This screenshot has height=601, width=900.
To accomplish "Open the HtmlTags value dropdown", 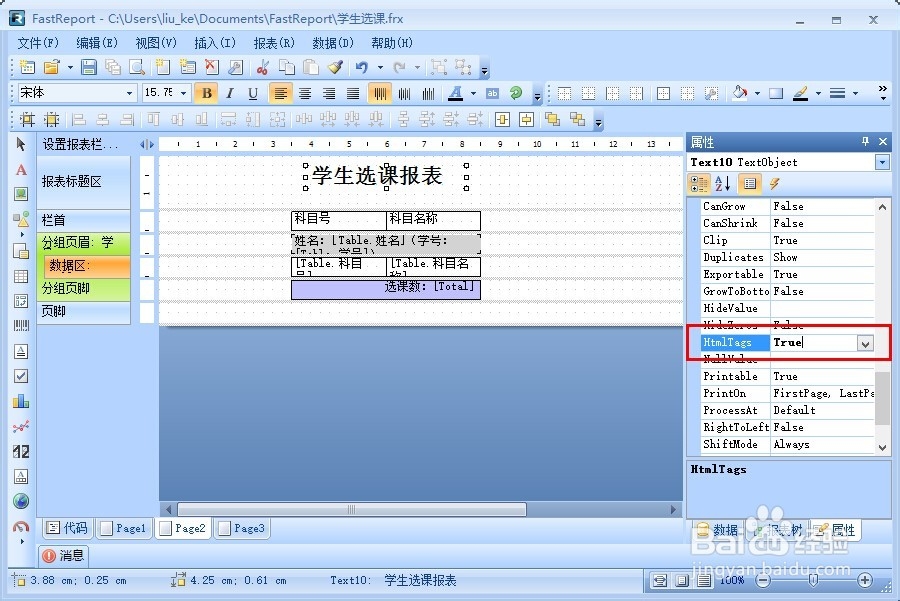I will (x=866, y=343).
